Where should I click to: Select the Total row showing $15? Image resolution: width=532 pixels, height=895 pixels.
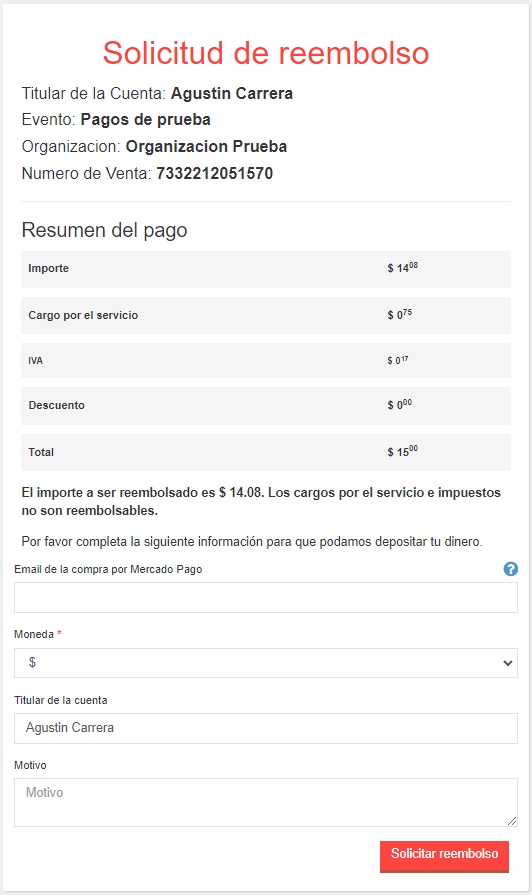pyautogui.click(x=266, y=452)
